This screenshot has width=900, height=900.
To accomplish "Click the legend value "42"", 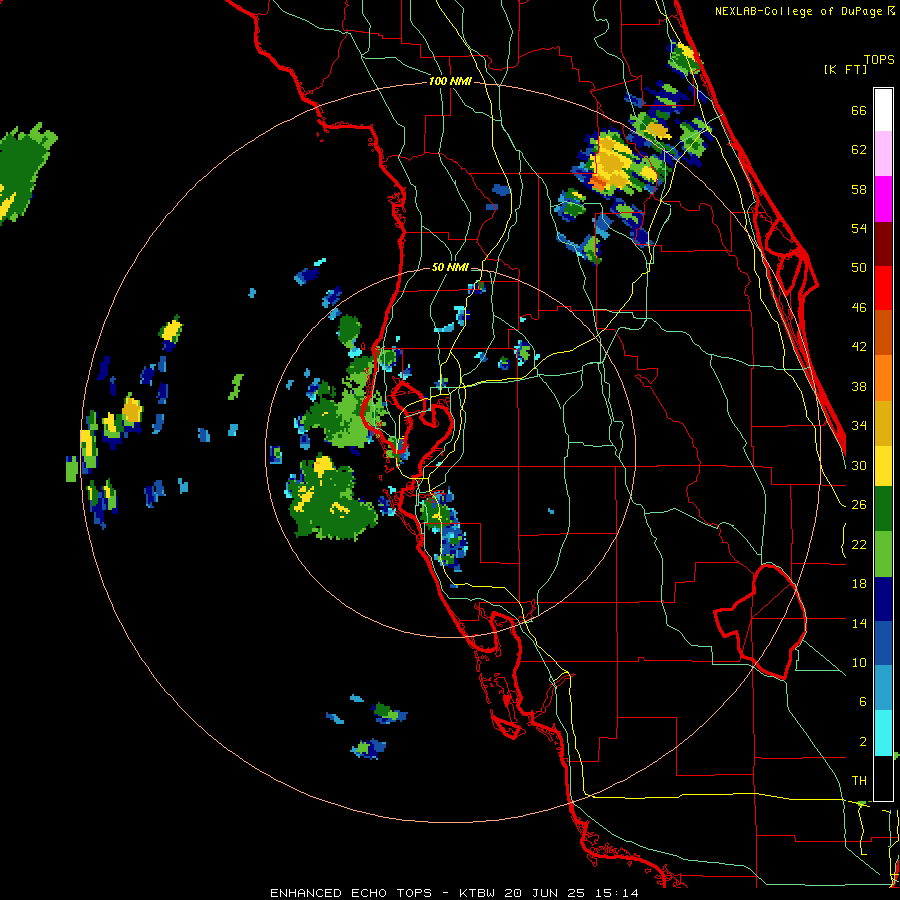I will 859,347.
